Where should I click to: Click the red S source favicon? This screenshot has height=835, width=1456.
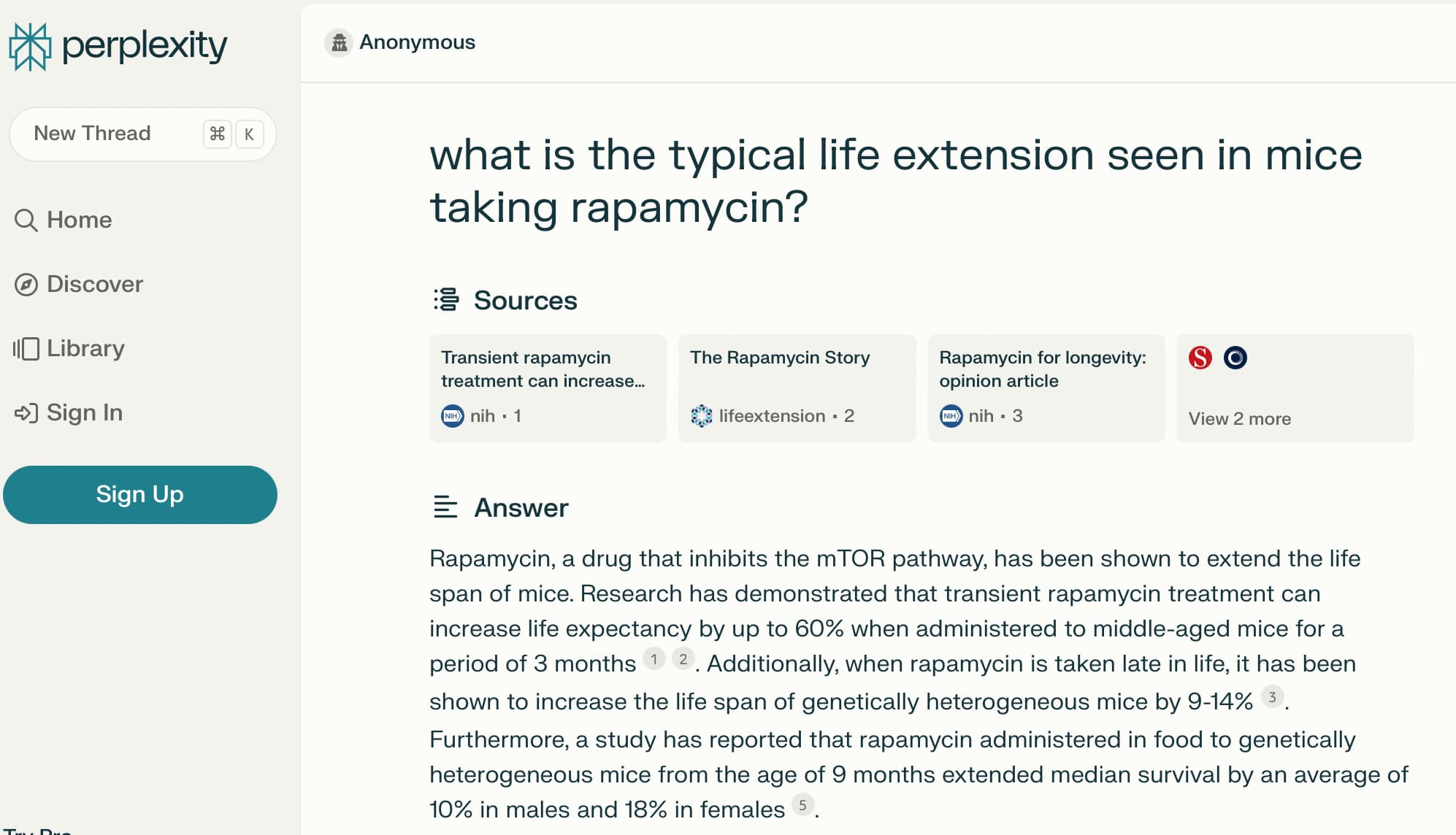point(1200,358)
